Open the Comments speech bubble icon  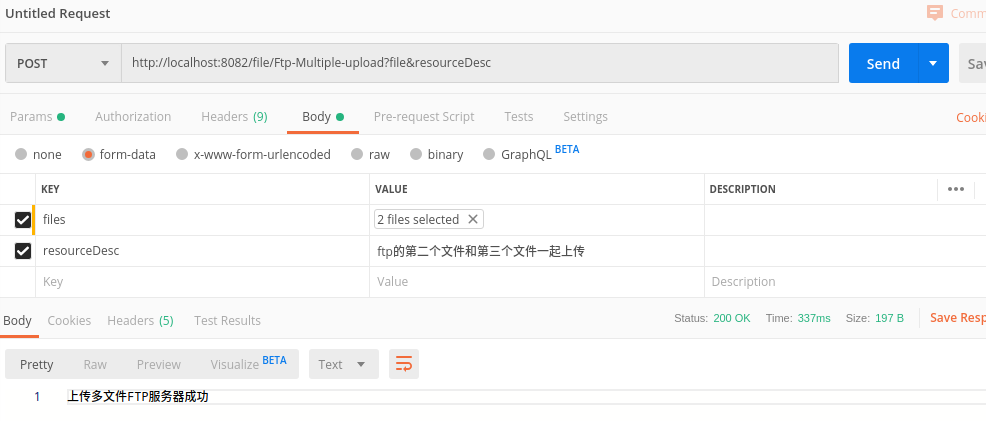935,13
